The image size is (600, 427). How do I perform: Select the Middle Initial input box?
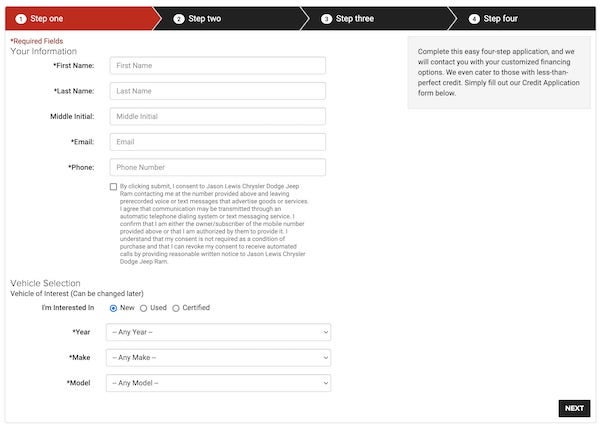(217, 117)
